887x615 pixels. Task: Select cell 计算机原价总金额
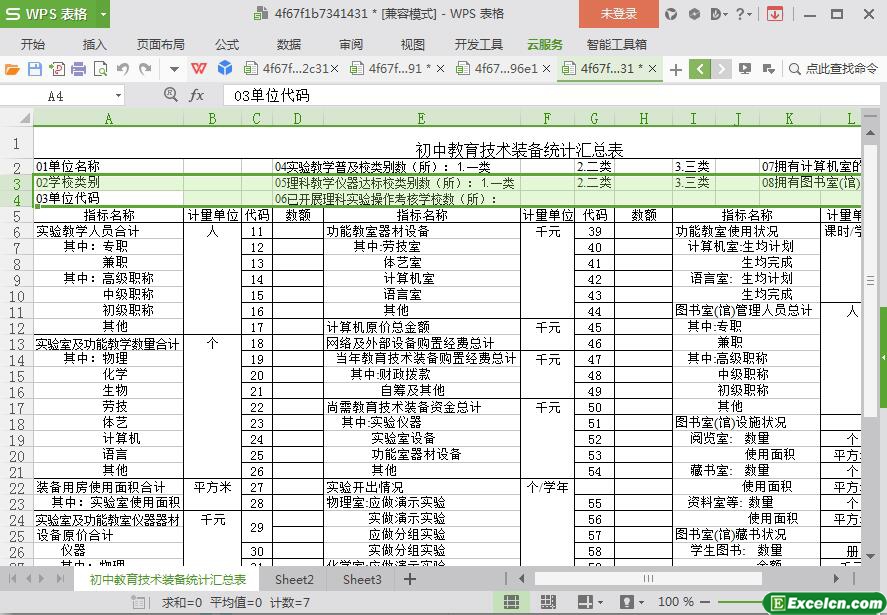point(422,327)
